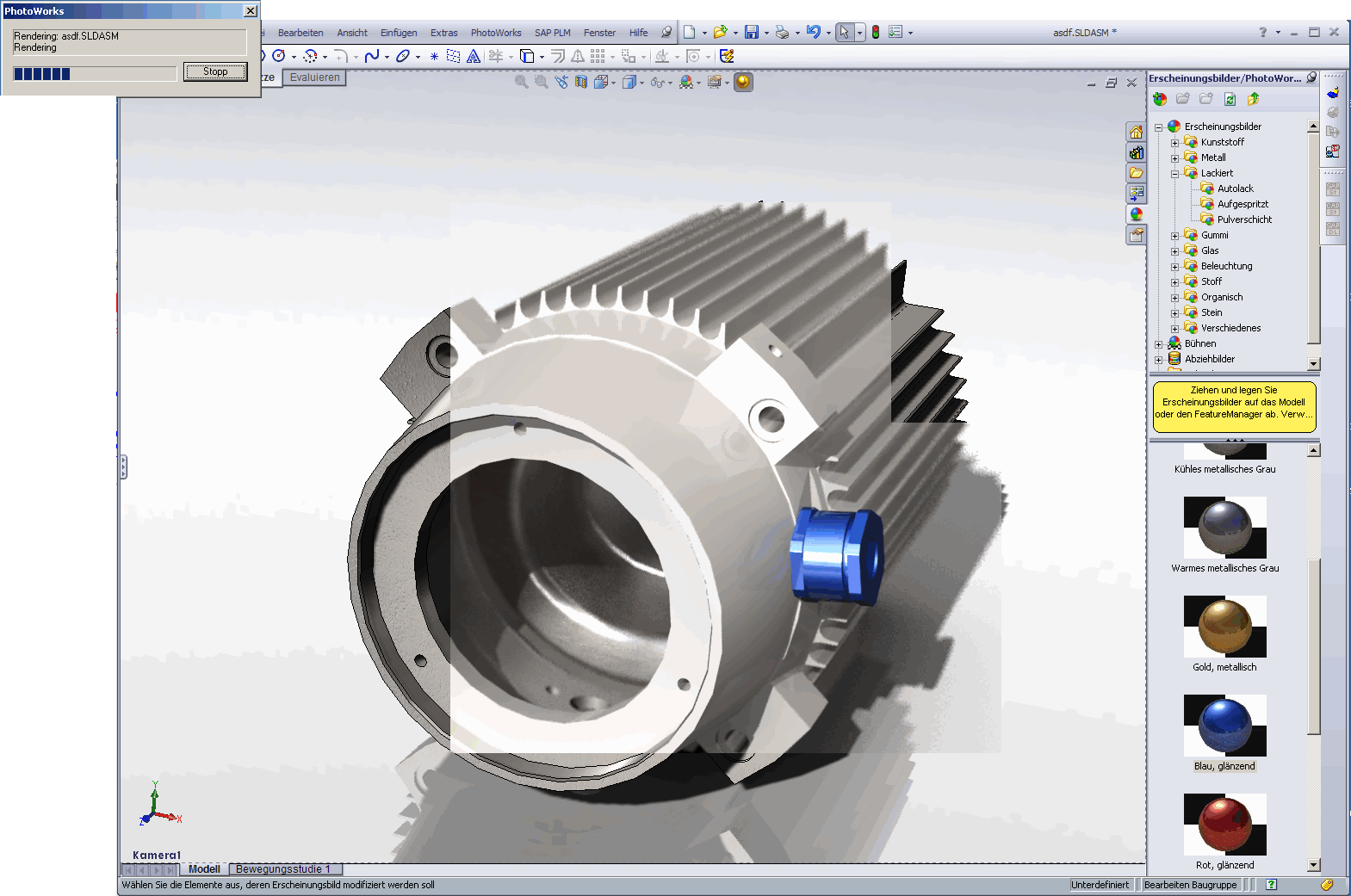The image size is (1351, 896).
Task: Open the View Palette task pane tab
Action: click(x=1137, y=194)
